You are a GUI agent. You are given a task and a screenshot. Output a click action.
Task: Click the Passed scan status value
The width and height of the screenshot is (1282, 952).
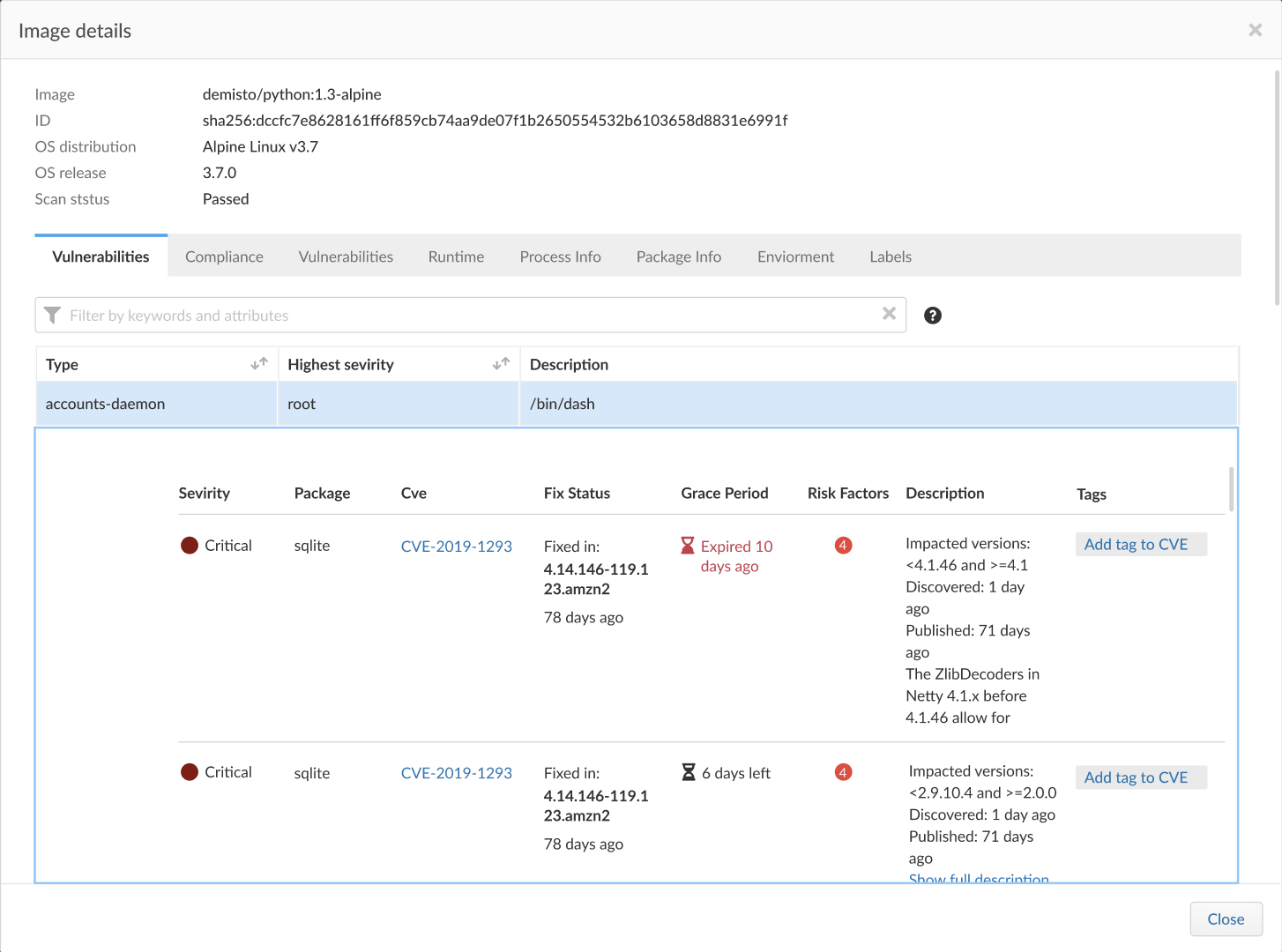tap(226, 199)
